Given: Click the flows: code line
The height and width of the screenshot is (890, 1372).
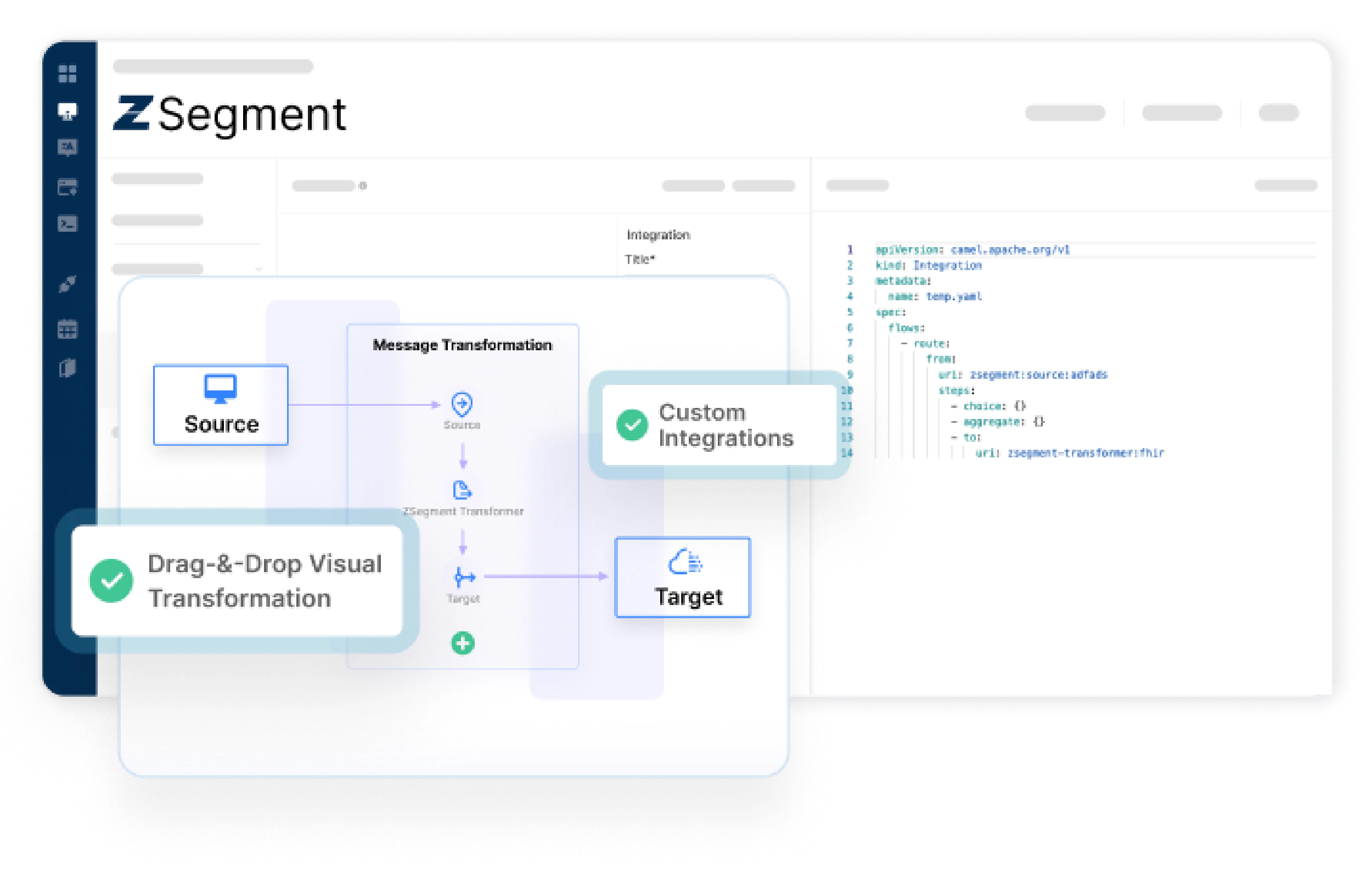Looking at the screenshot, I should tap(906, 328).
